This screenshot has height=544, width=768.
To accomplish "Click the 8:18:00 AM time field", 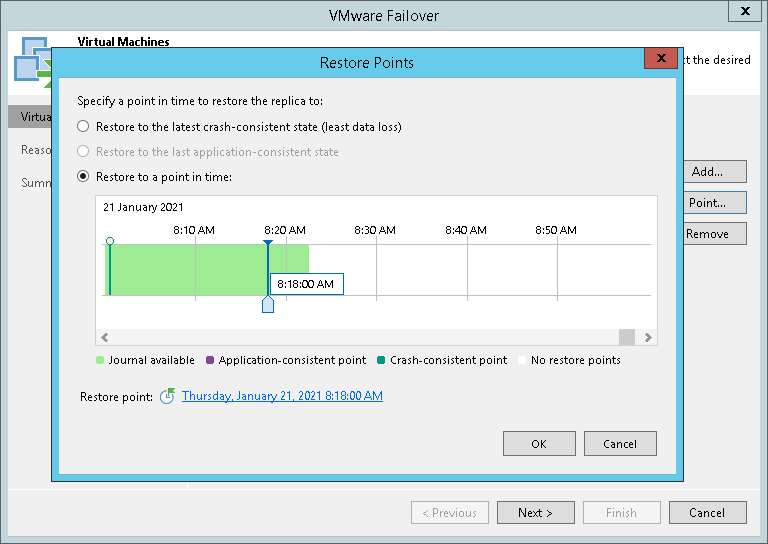I will 307,284.
